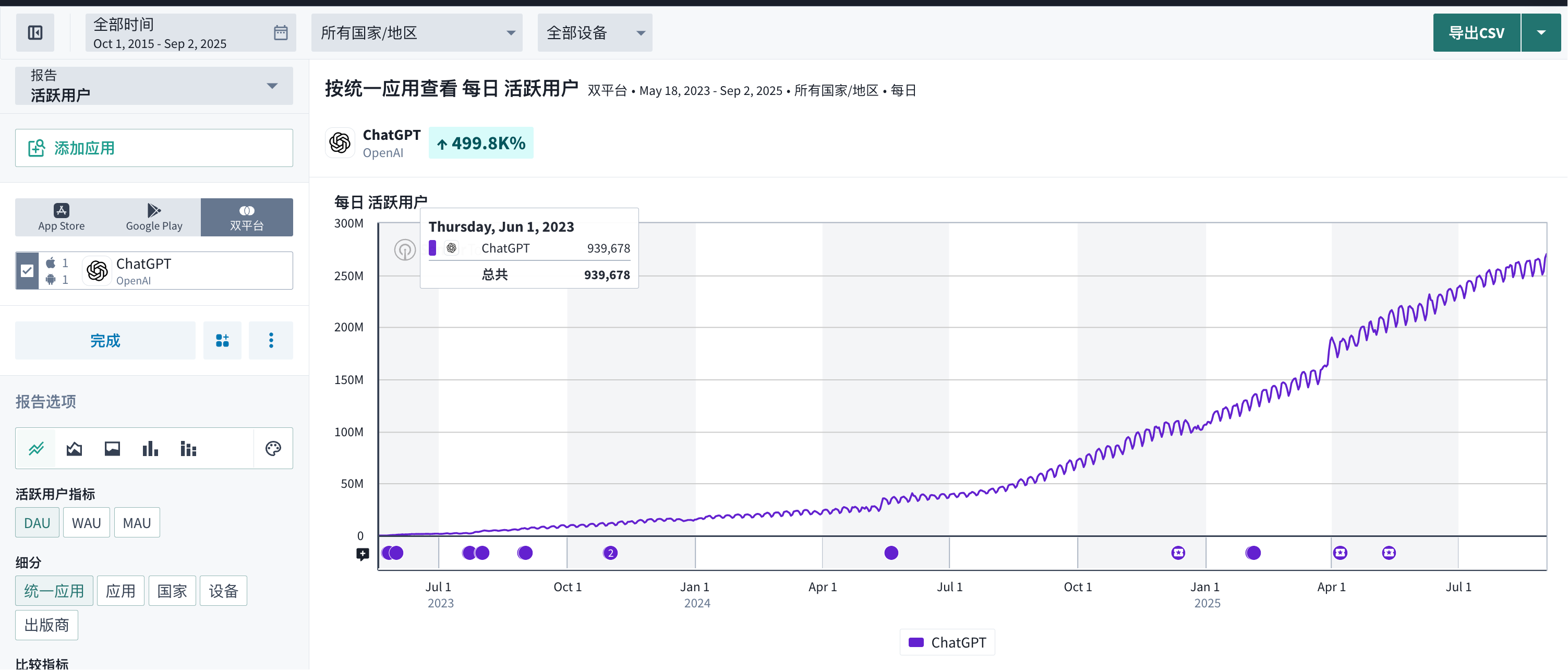Click the ChatGPT legend label

[958, 642]
